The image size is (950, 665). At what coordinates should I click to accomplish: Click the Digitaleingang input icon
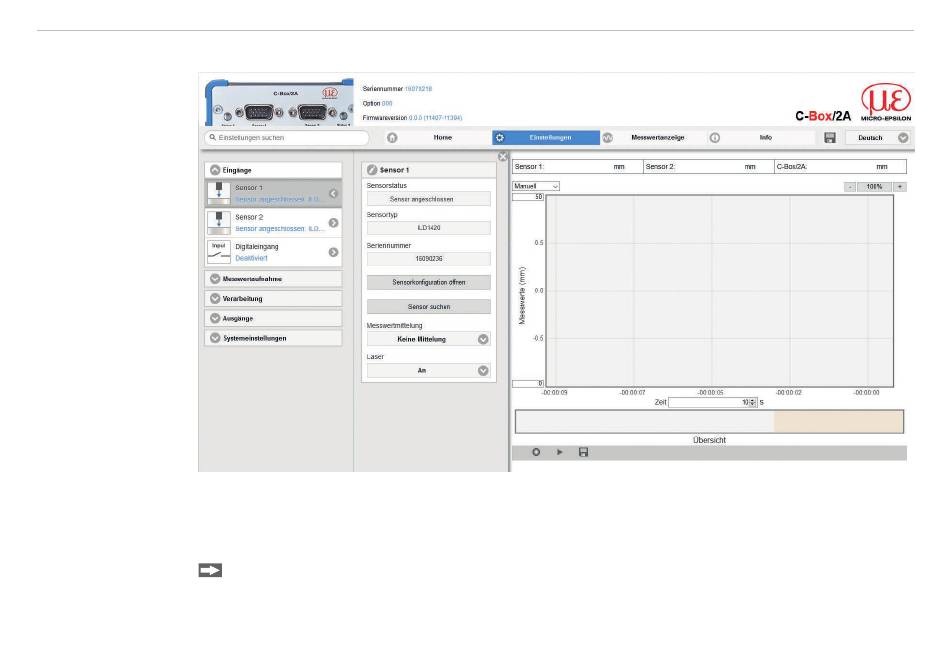tap(219, 250)
